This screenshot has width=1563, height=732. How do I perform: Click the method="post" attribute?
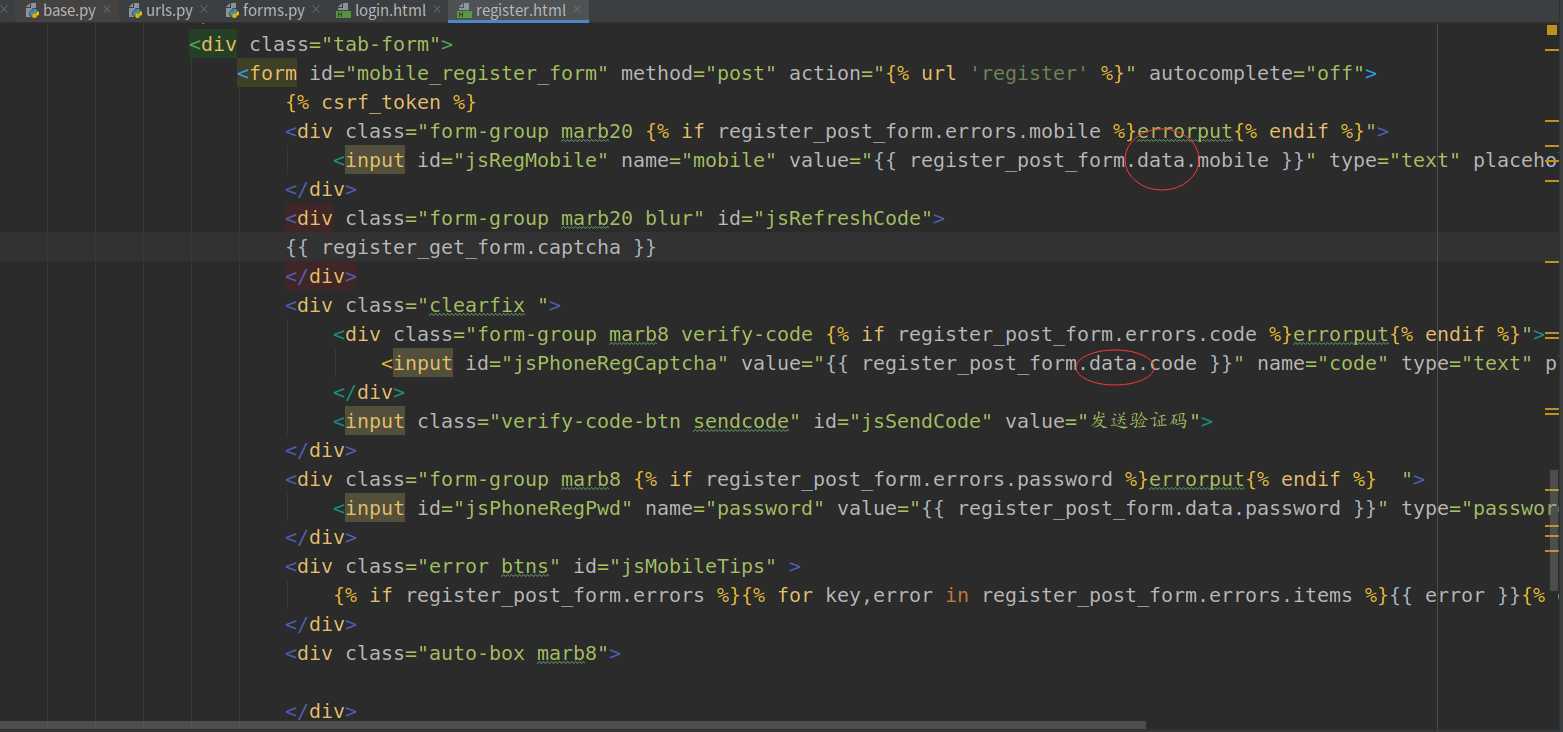coord(698,73)
